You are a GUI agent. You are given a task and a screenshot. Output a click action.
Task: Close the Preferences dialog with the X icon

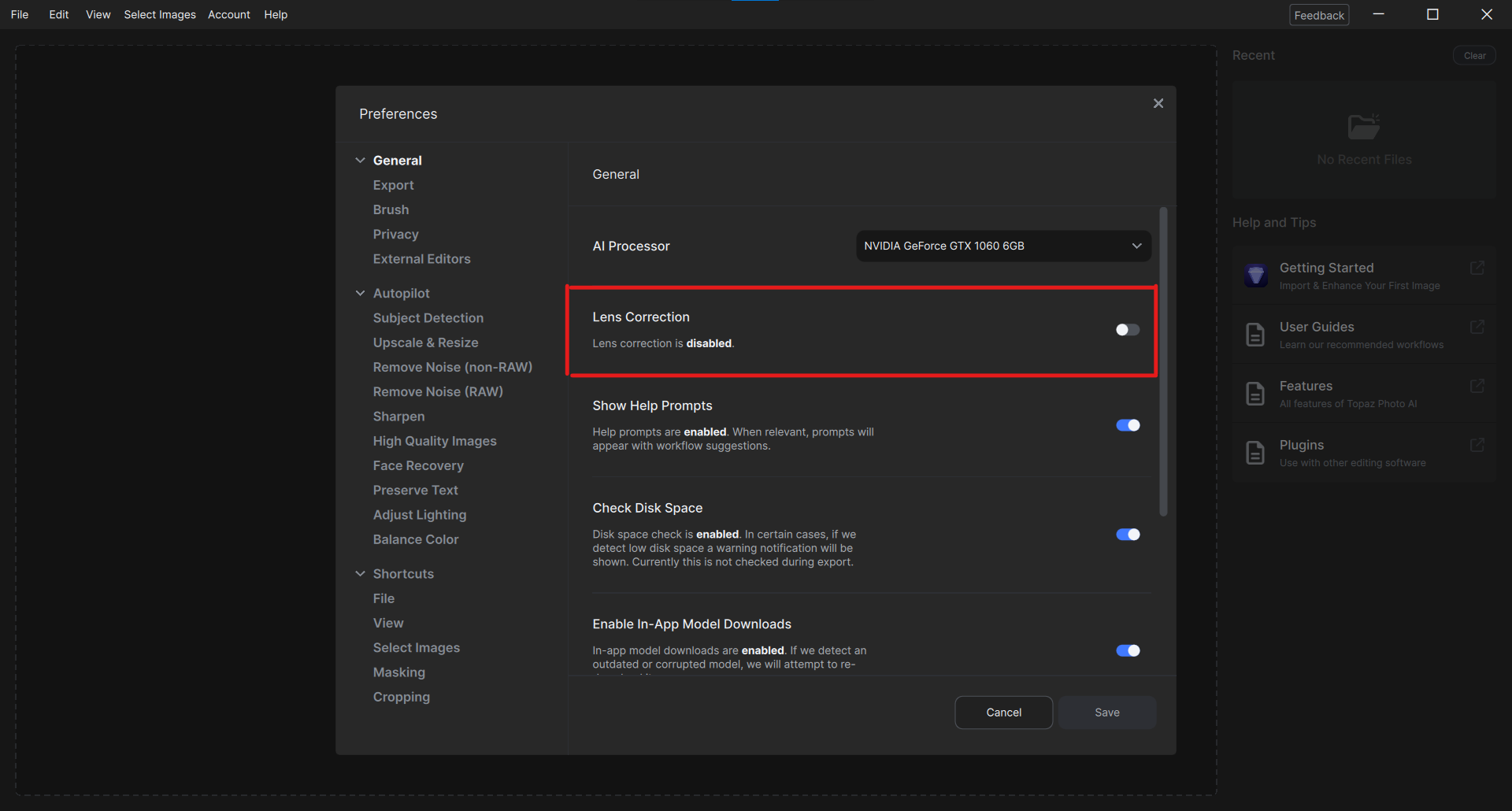[1158, 103]
